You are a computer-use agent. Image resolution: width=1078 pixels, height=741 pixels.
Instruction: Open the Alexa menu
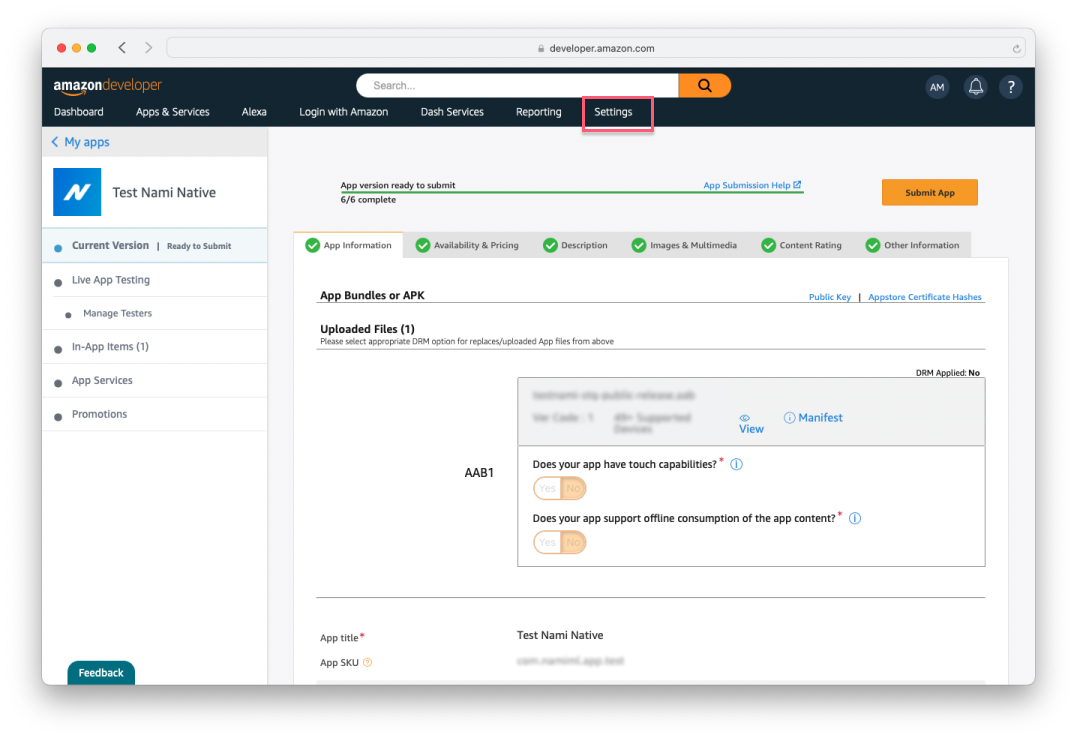(254, 111)
